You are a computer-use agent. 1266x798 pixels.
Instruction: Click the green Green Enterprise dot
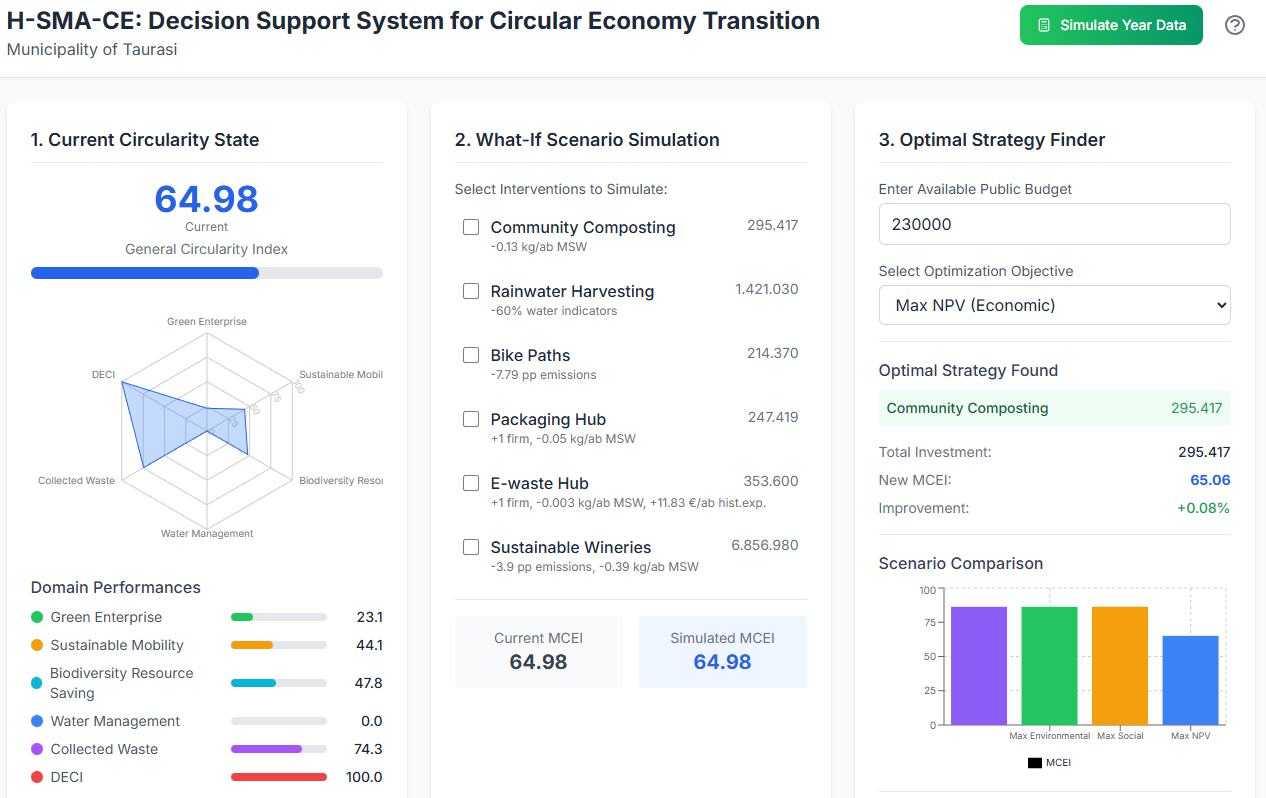tap(37, 617)
